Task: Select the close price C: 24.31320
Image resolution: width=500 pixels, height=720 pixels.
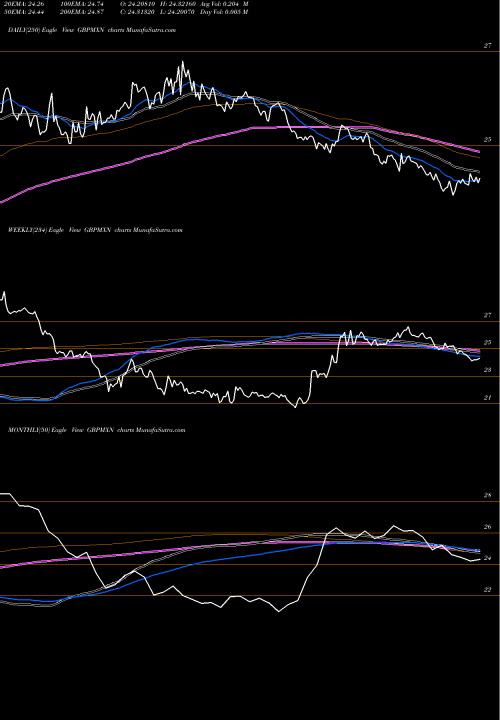Action: click(139, 12)
